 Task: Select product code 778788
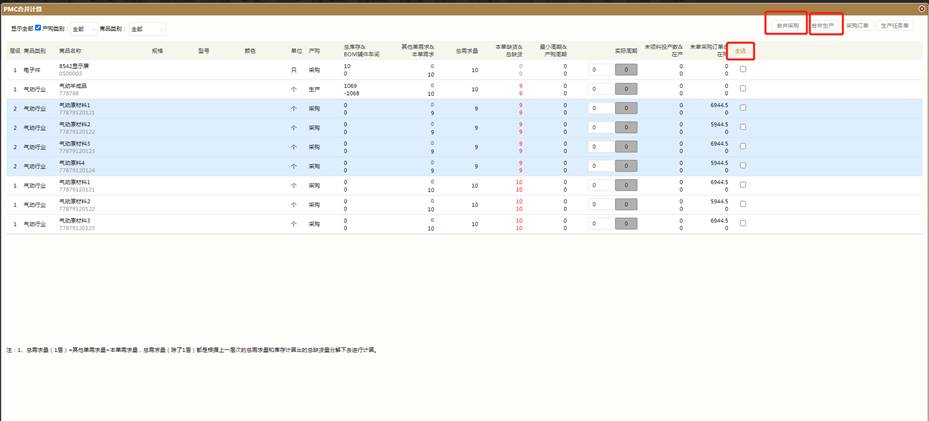coord(69,92)
